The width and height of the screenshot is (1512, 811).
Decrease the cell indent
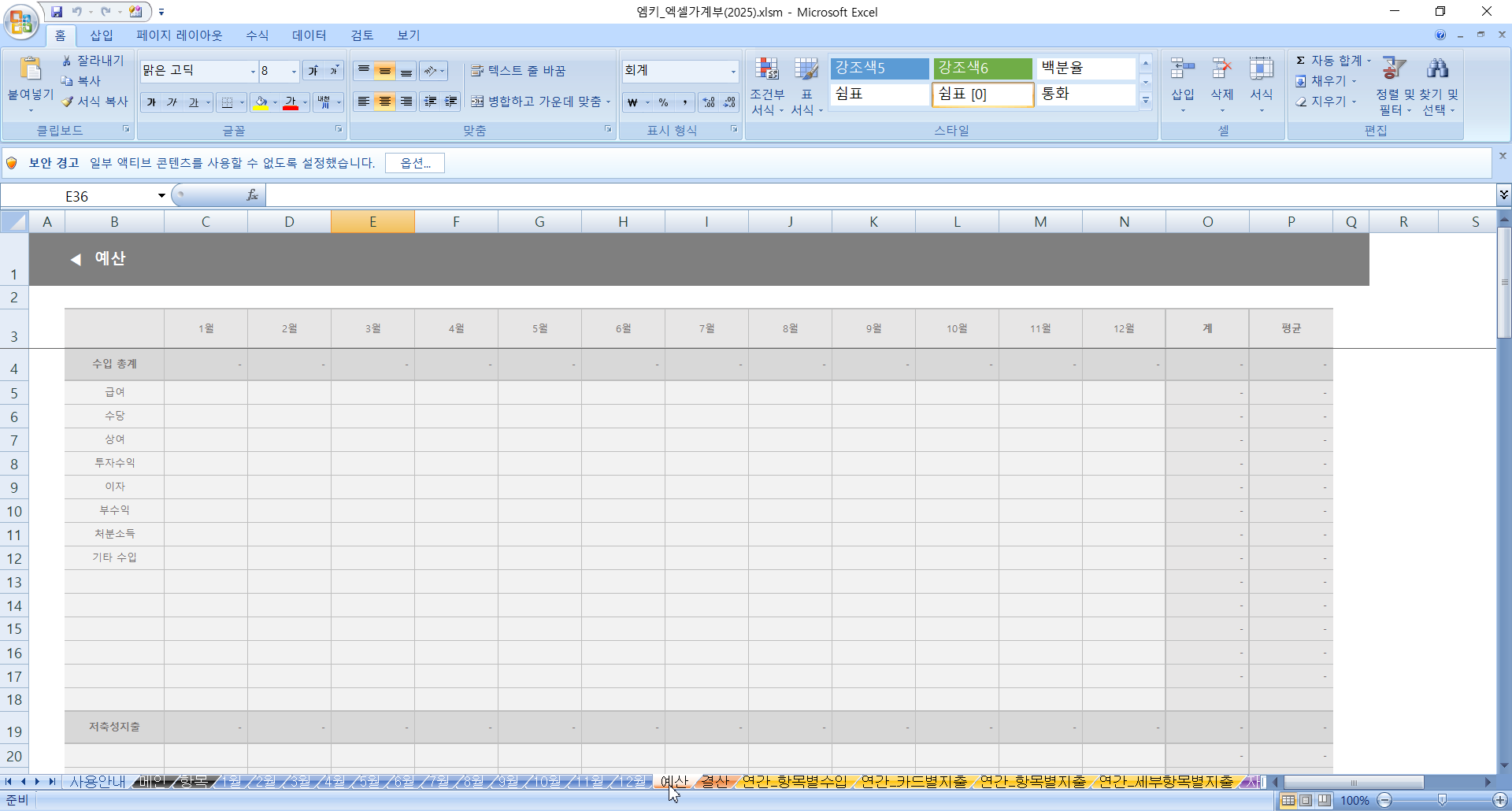(x=431, y=102)
